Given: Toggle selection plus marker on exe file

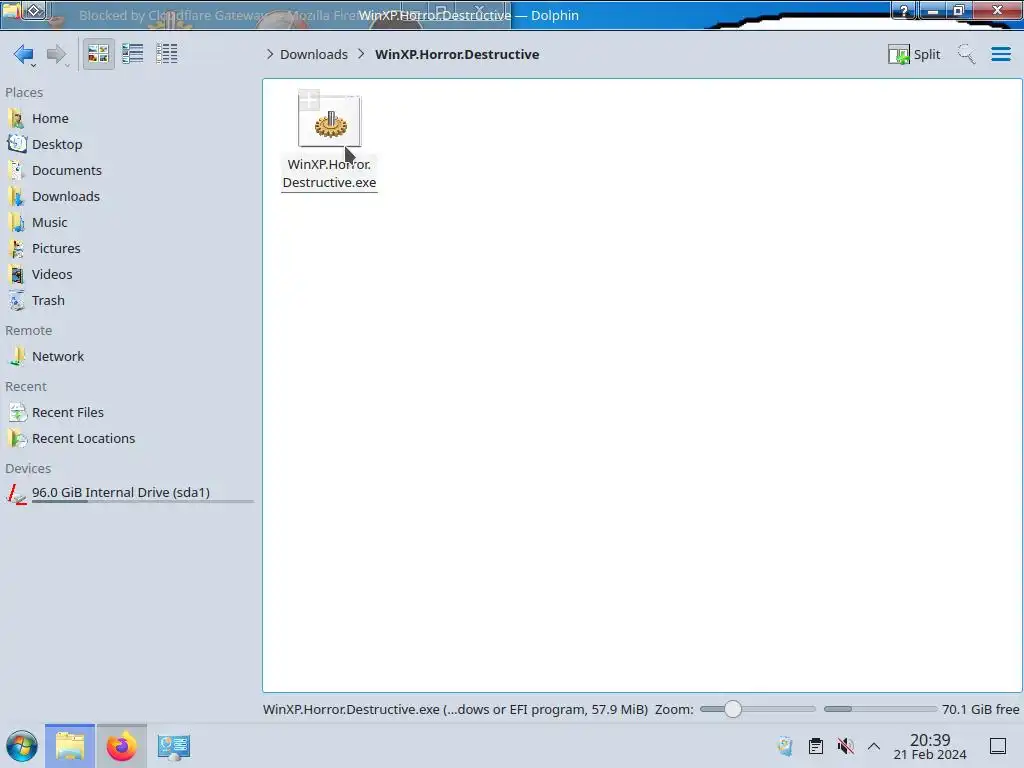Looking at the screenshot, I should [x=309, y=100].
